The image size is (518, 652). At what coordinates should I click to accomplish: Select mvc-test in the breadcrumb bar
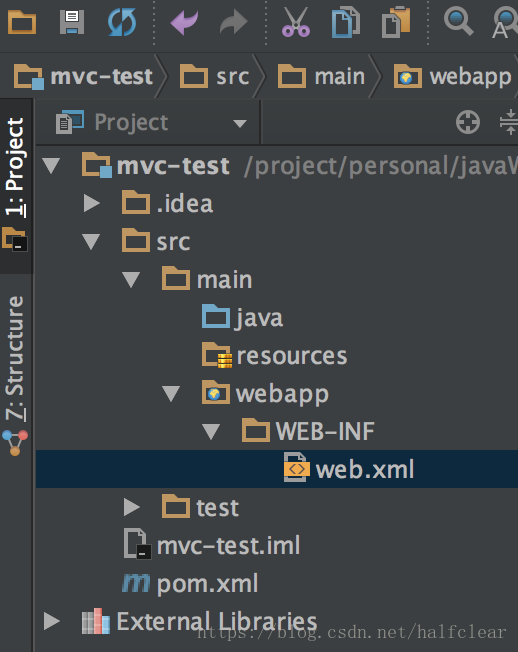84,76
